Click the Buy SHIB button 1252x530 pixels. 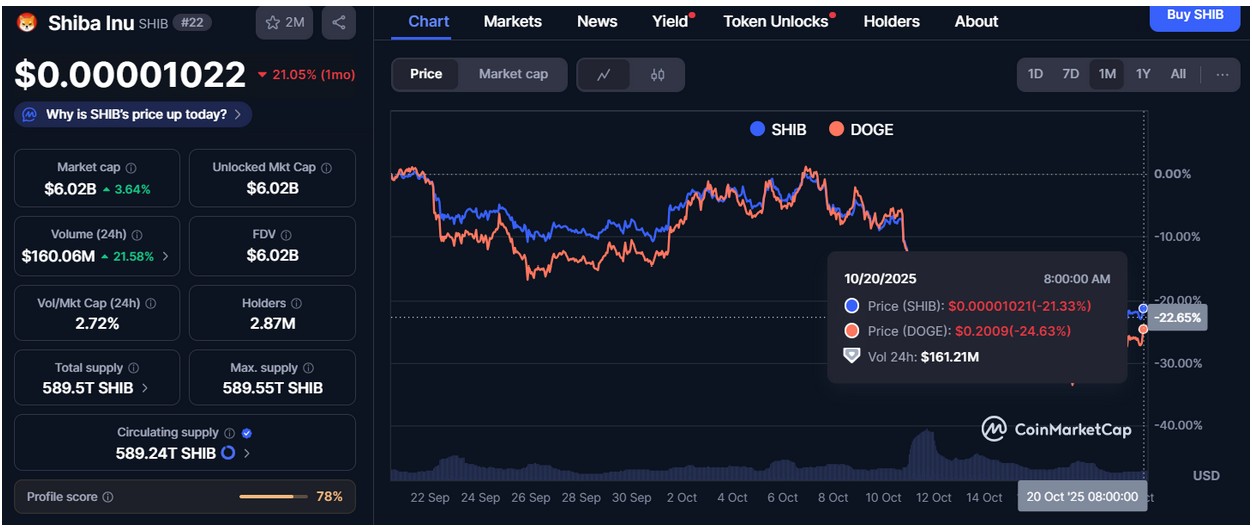[x=1194, y=15]
